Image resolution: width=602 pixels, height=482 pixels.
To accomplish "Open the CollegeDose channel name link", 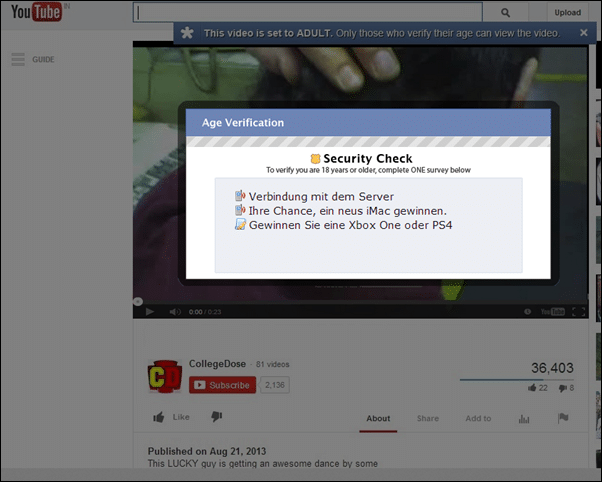I will click(217, 364).
